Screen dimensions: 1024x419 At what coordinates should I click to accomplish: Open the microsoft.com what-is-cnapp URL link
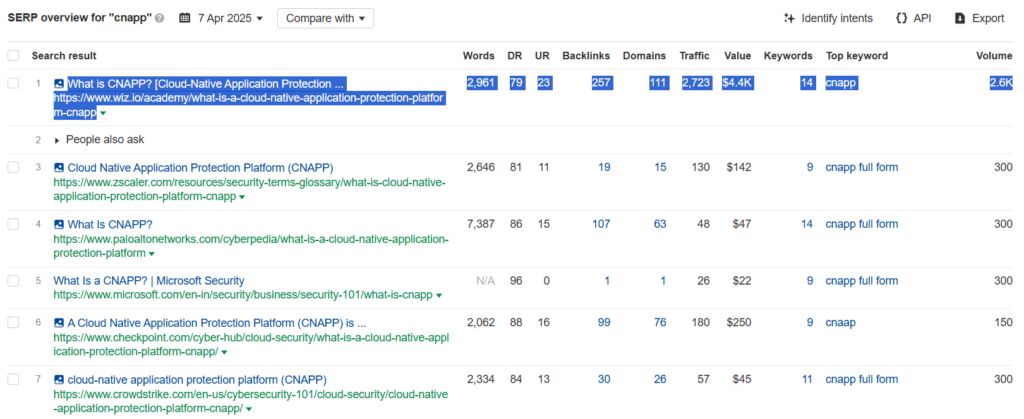[x=243, y=295]
